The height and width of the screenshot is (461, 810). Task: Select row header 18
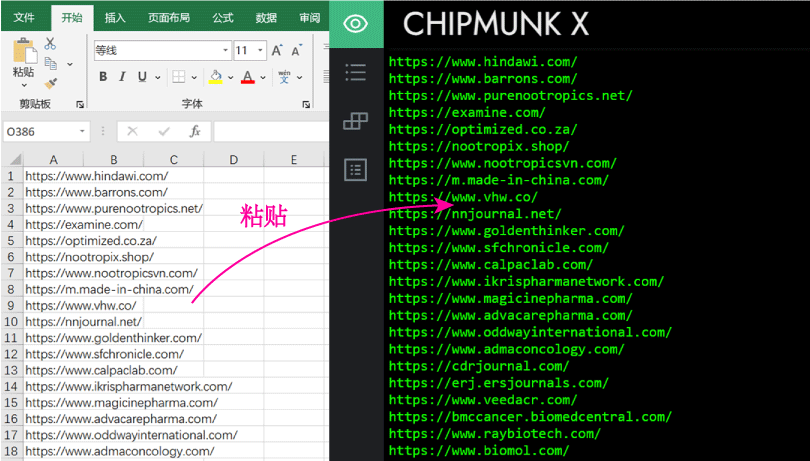(x=12, y=451)
